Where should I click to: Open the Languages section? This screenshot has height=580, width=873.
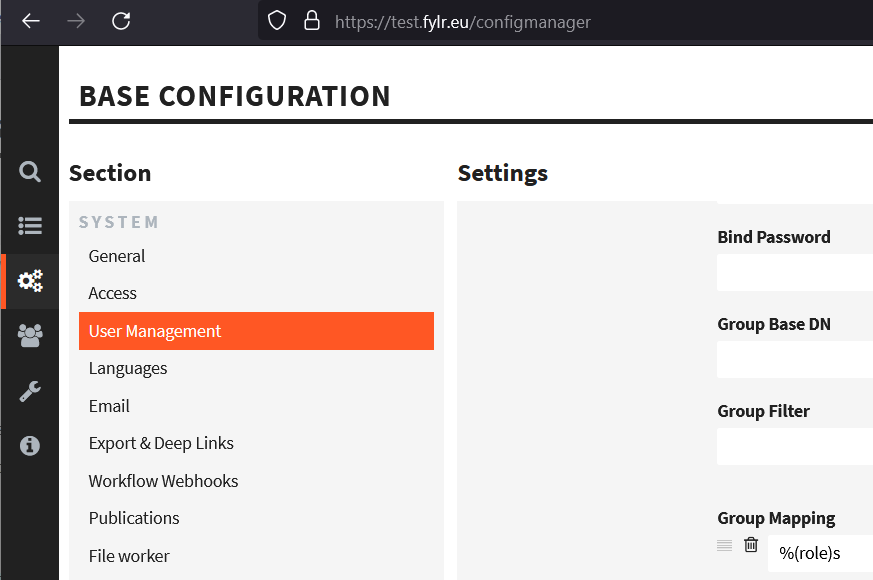(x=128, y=368)
